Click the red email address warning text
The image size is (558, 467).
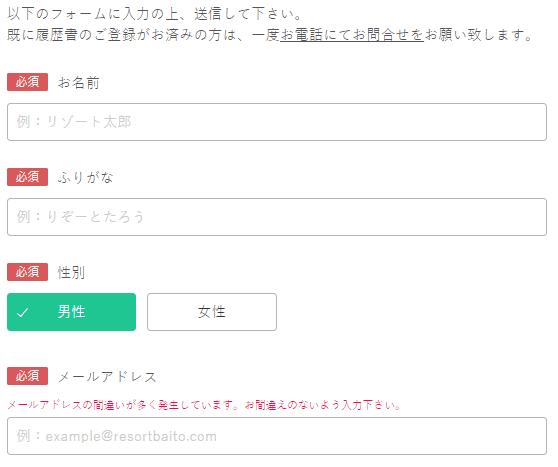click(x=204, y=405)
